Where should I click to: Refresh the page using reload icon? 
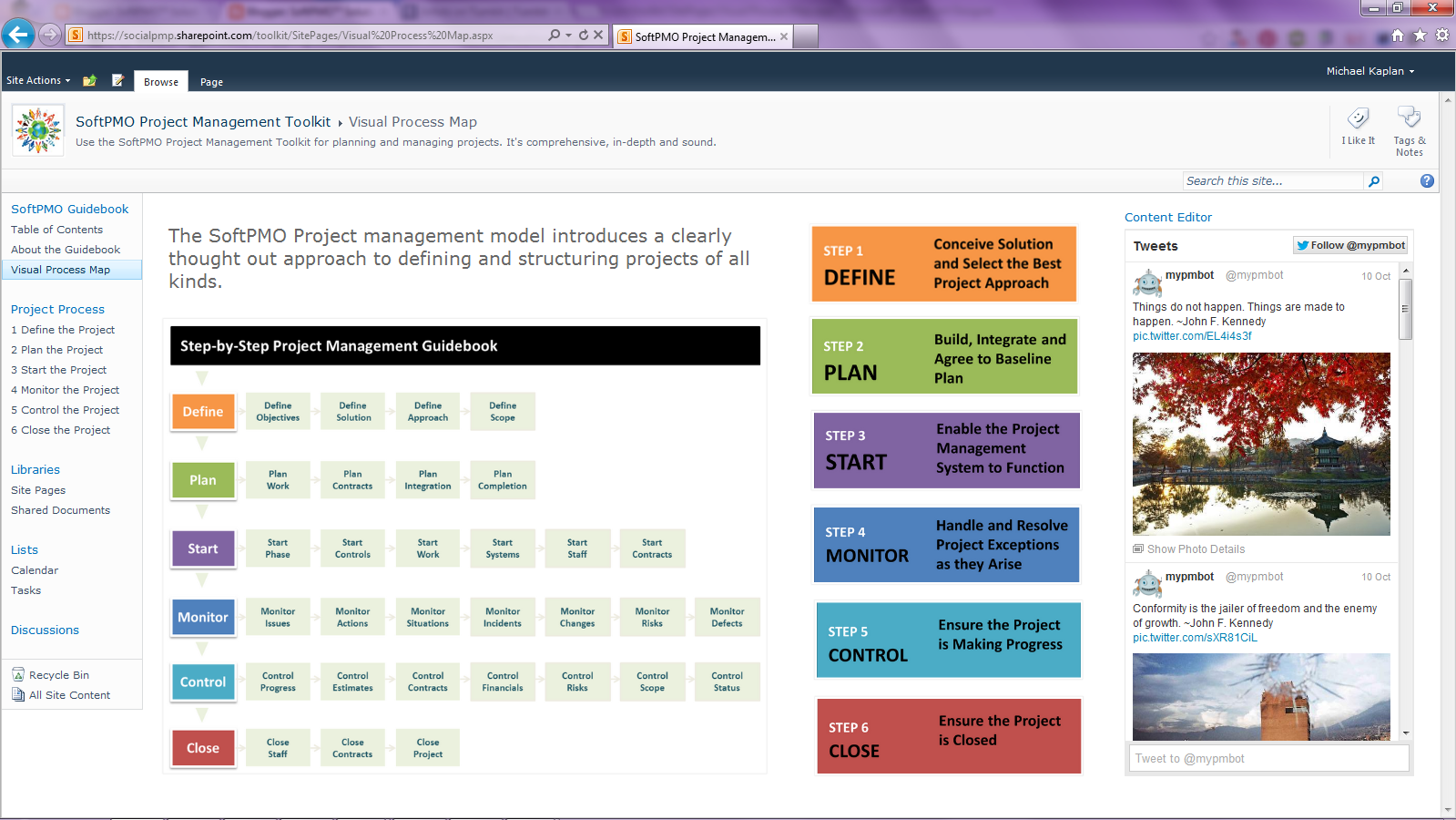point(584,35)
